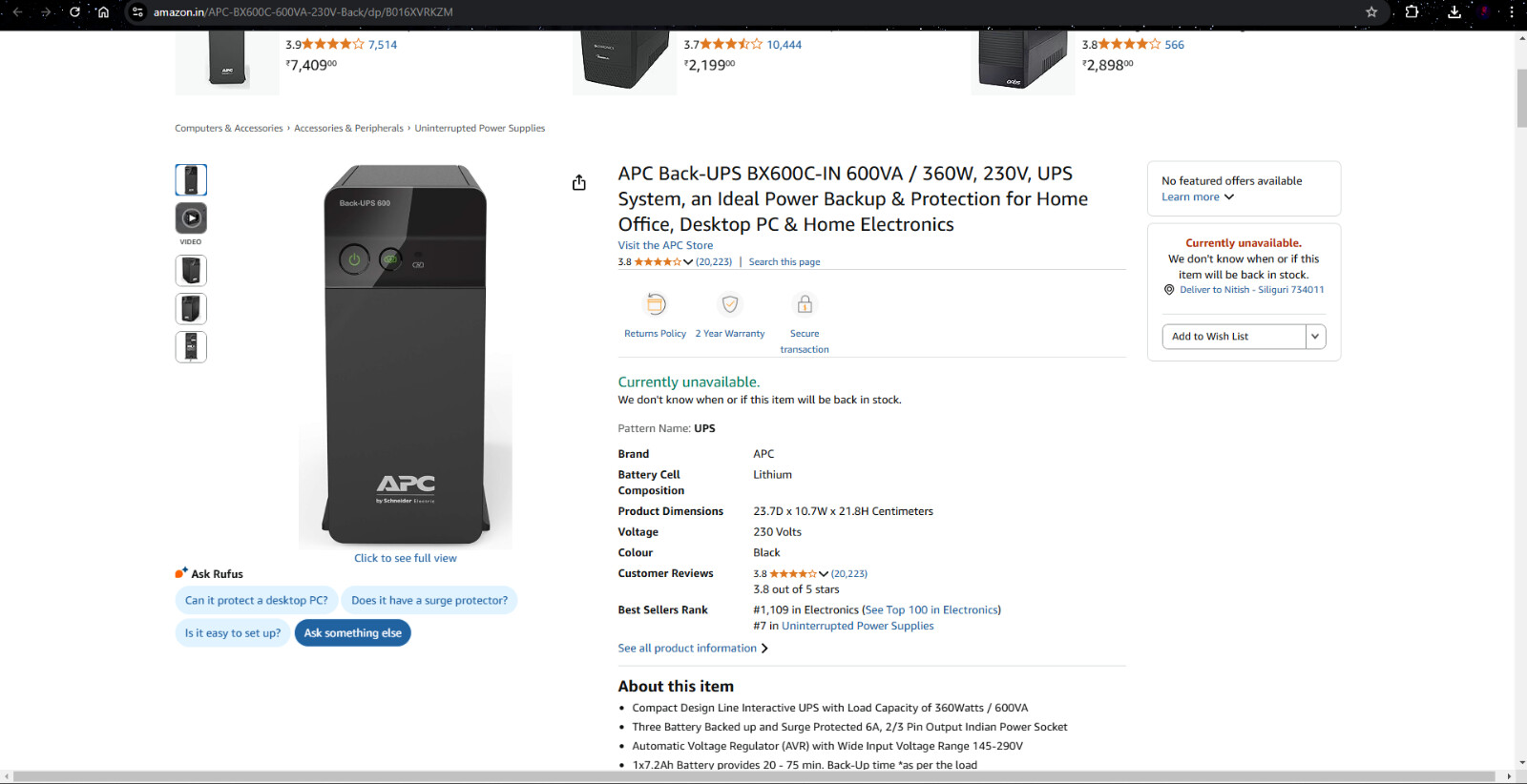Click the product title heading text
The image size is (1527, 784).
point(853,199)
